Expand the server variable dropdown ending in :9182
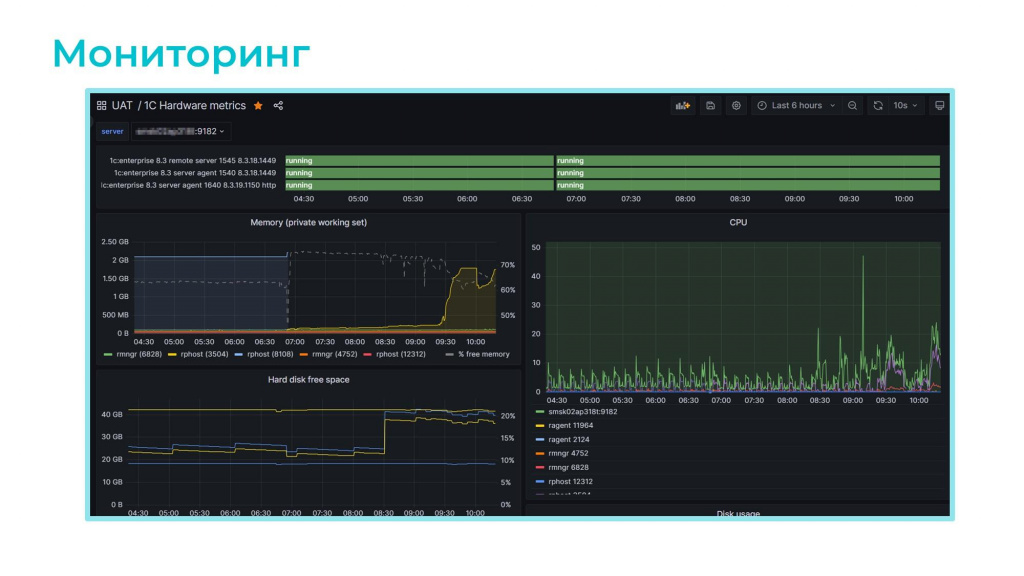1024x576 pixels. [x=180, y=131]
